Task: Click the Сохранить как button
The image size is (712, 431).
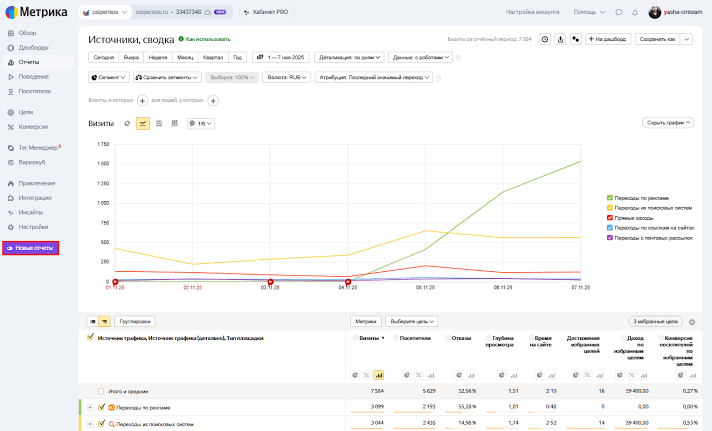Action: (x=658, y=39)
